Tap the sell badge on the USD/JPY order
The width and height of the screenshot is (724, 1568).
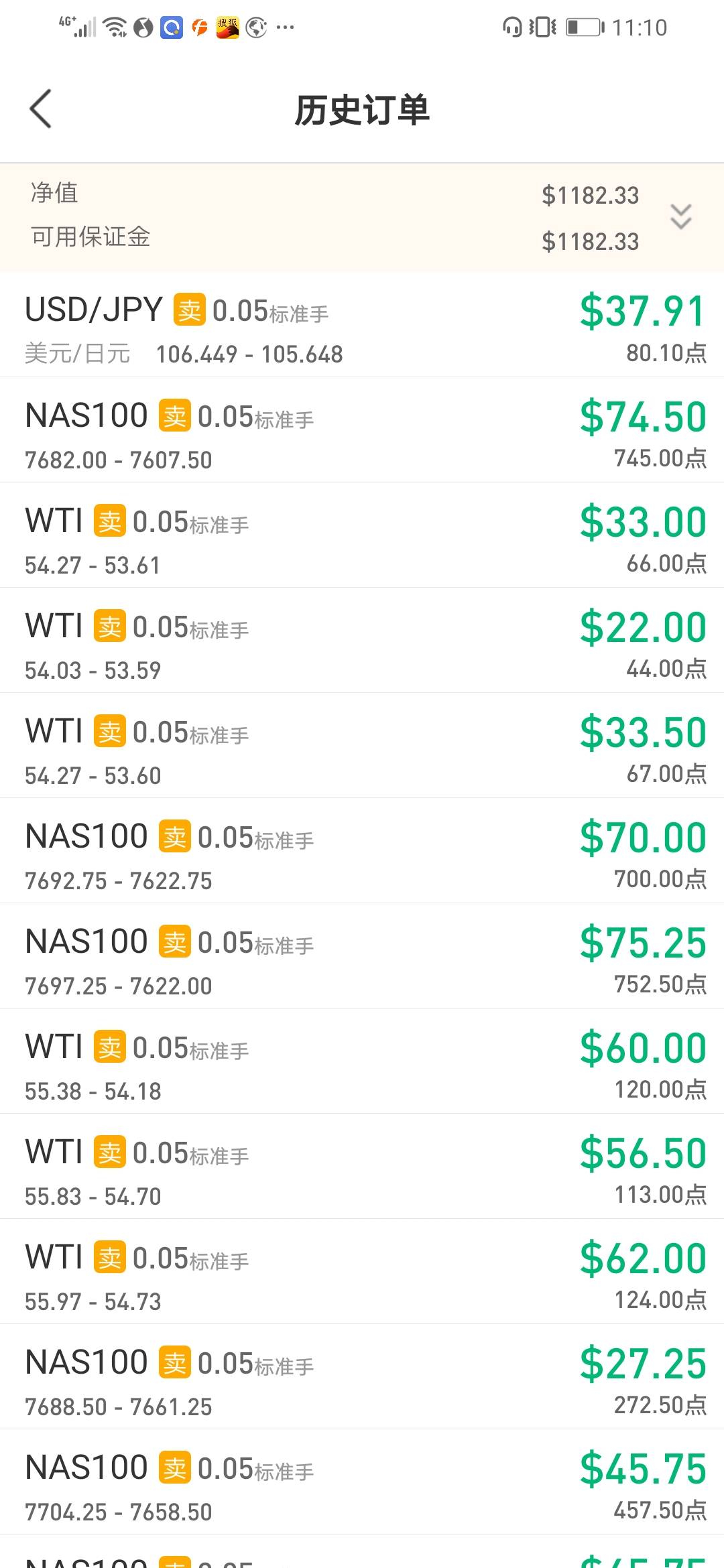190,310
